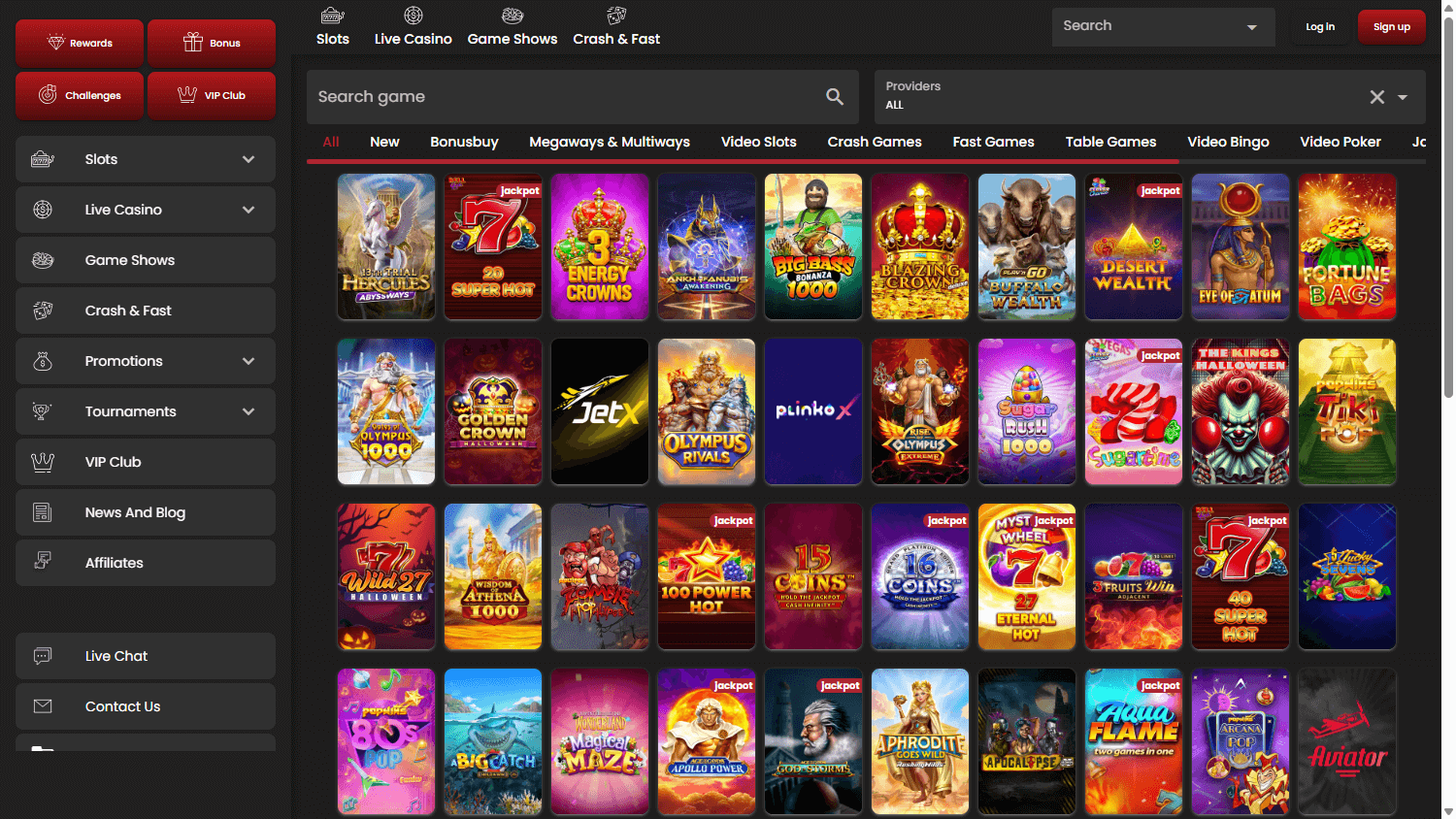Open Affiliates via its sidebar icon

43,563
